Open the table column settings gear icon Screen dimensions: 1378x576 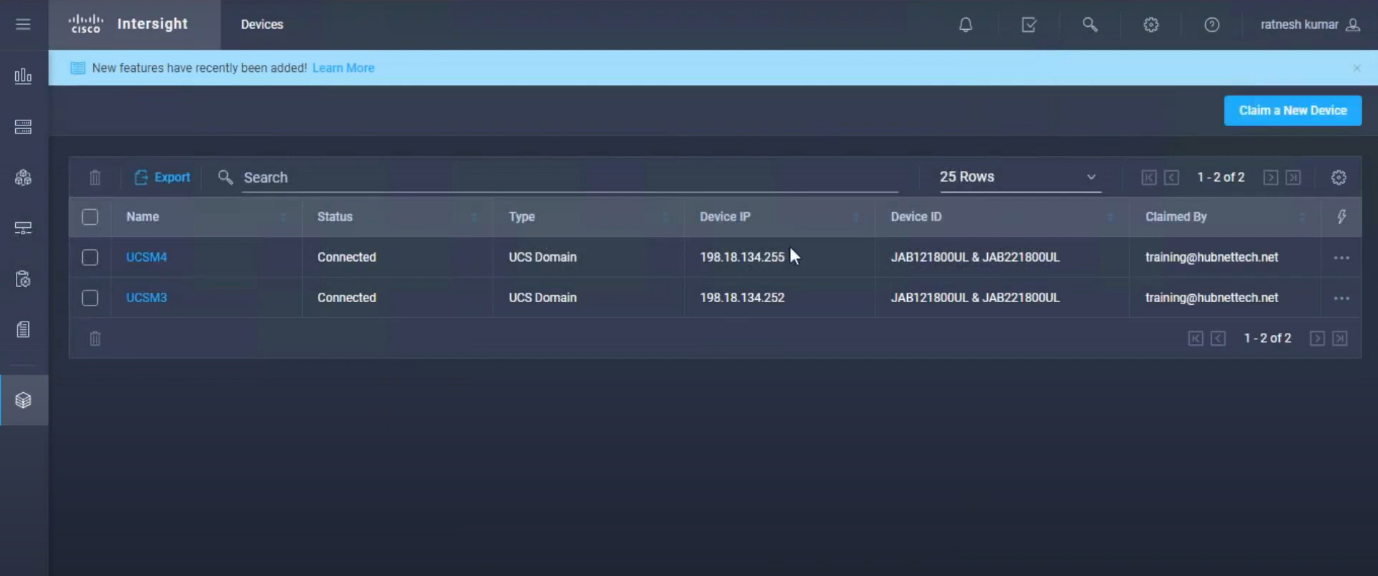1337,177
